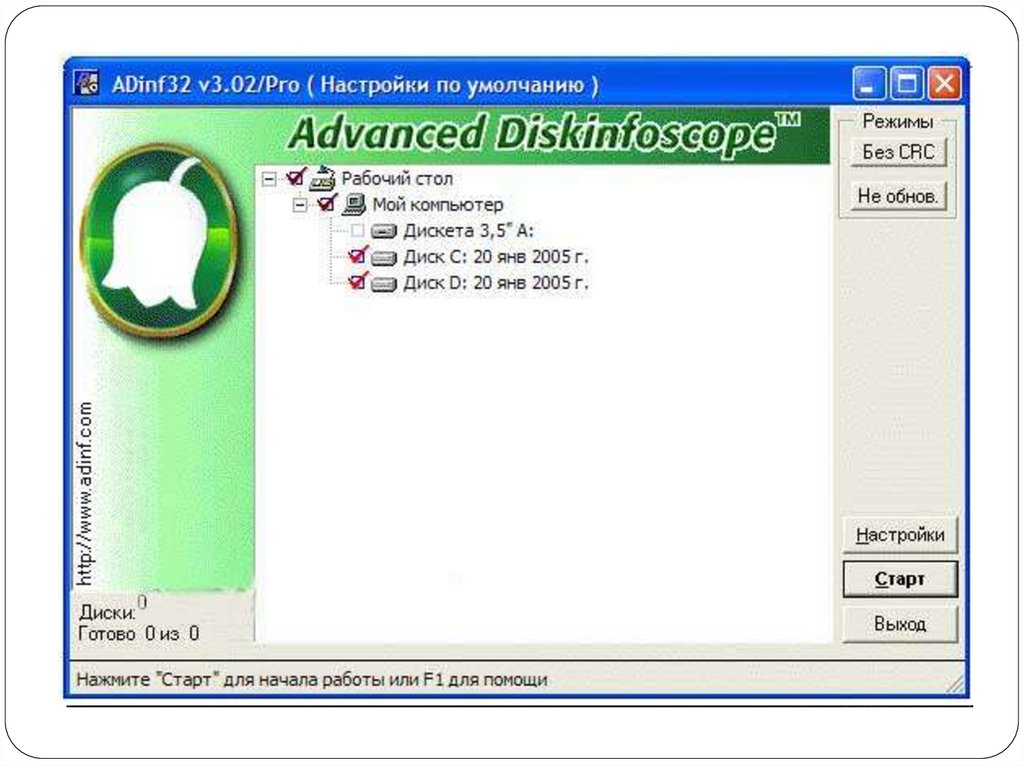Image resolution: width=1024 pixels, height=767 pixels.
Task: Click the Диски: label text
Action: click(107, 613)
